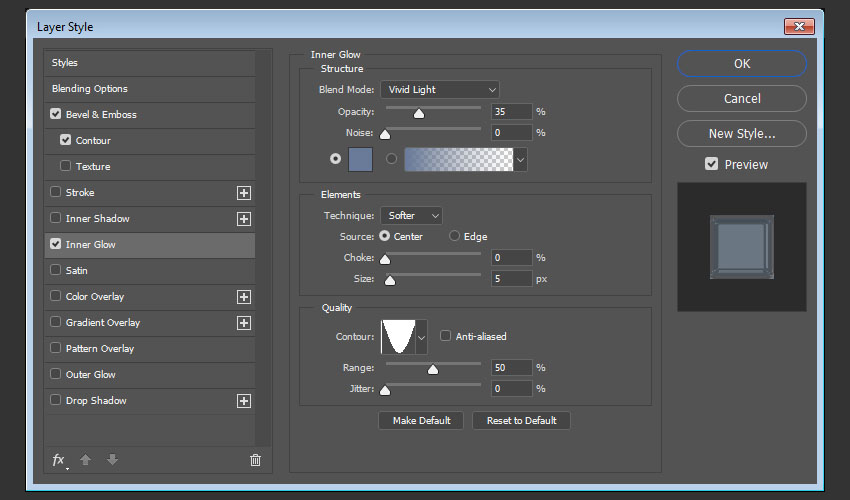Click the solid glow color swatch
Screen dimensions: 850x500
point(360,158)
